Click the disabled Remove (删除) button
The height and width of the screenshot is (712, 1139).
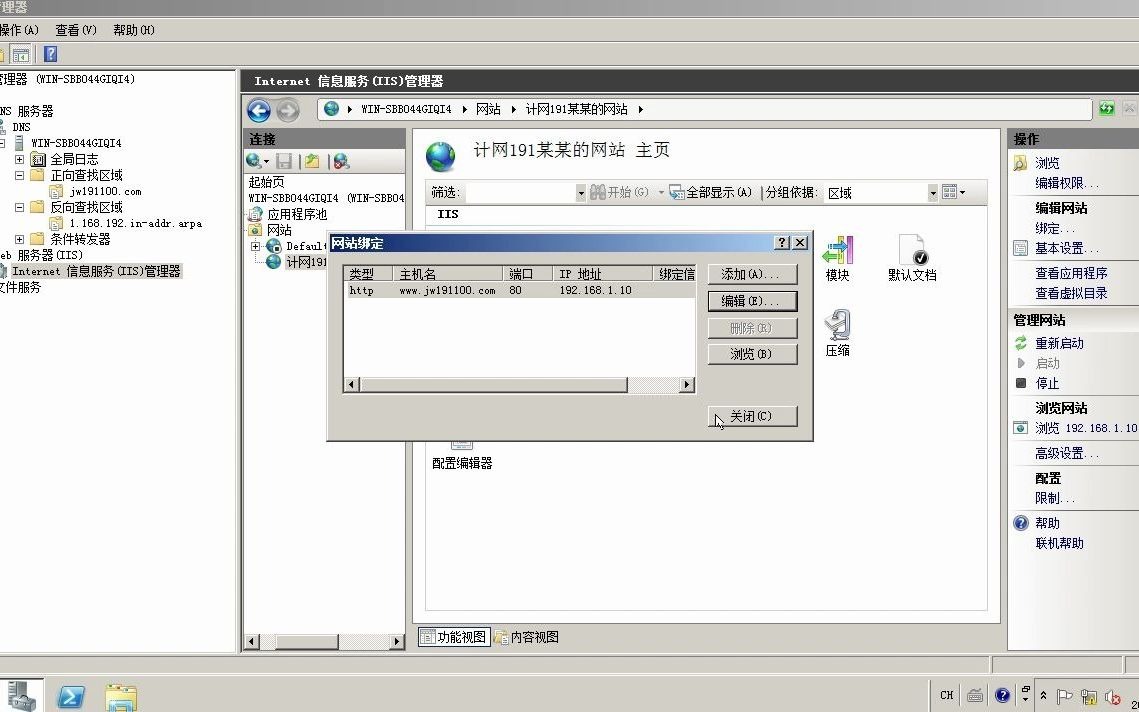[753, 328]
